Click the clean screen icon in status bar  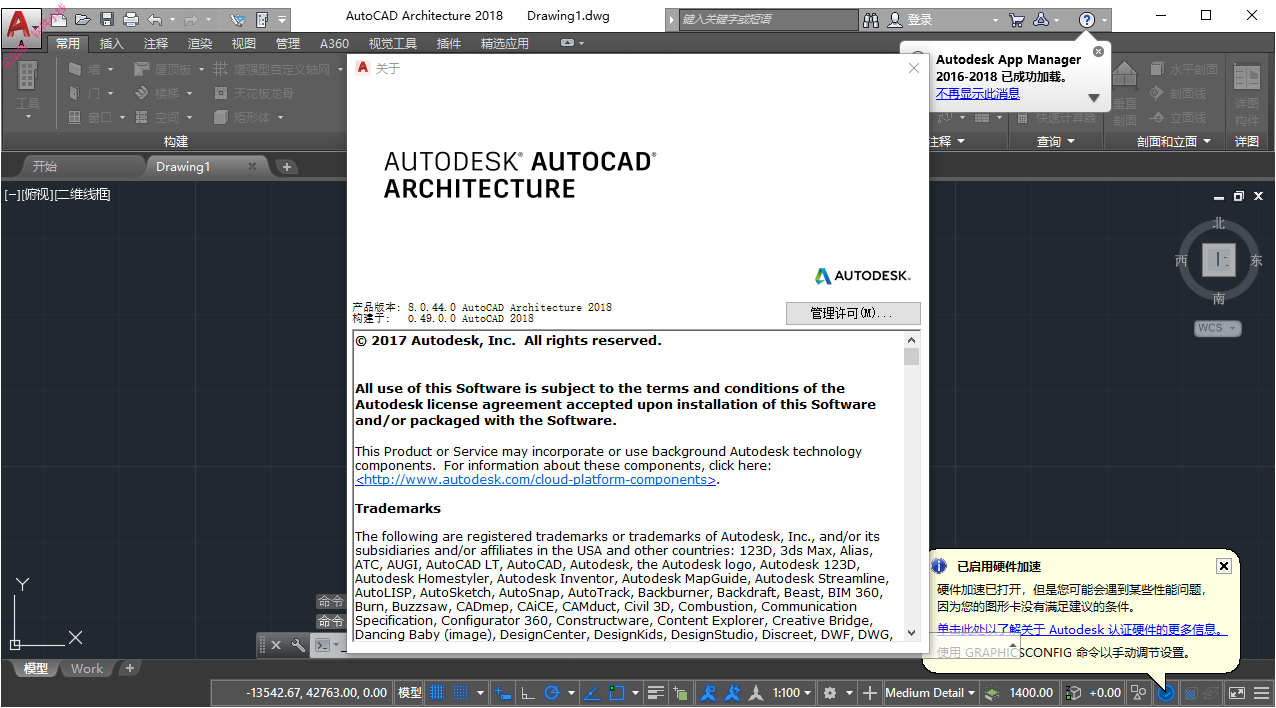[x=1237, y=692]
